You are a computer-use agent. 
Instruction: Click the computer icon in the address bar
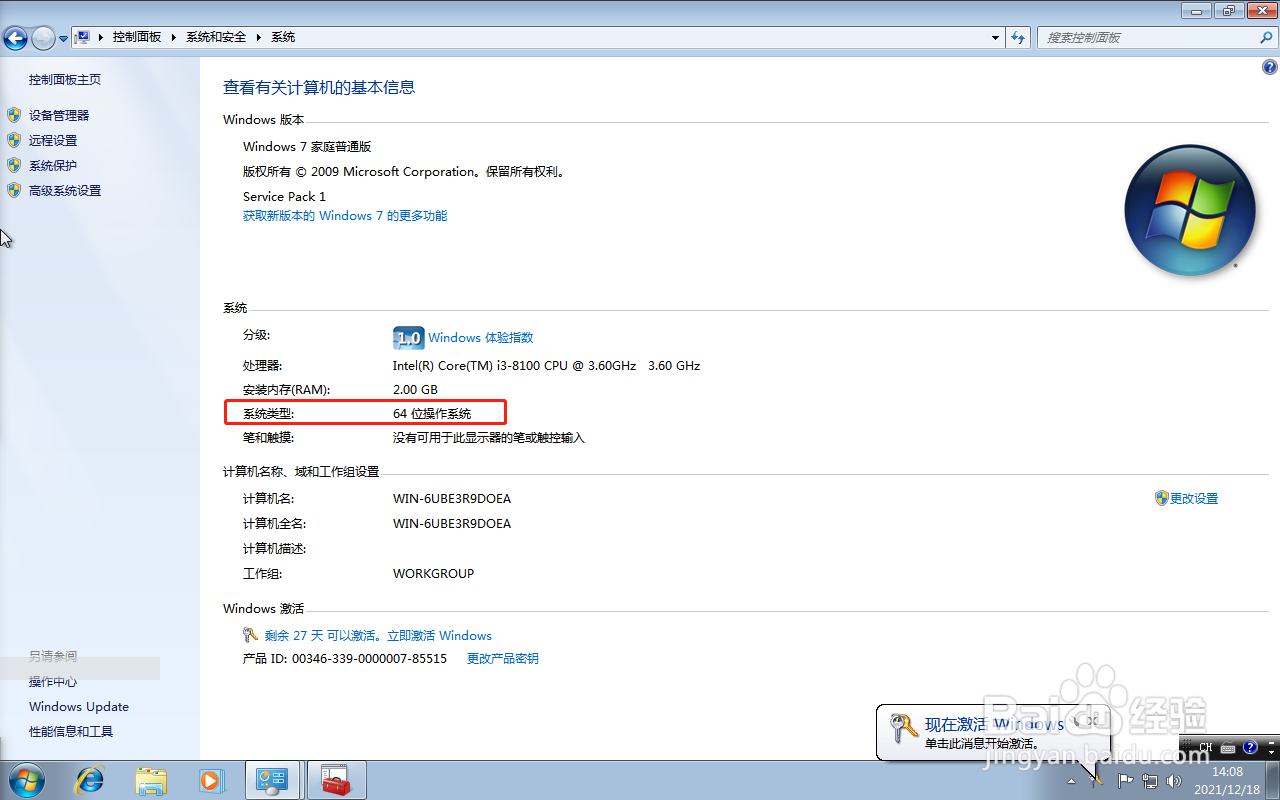click(83, 37)
